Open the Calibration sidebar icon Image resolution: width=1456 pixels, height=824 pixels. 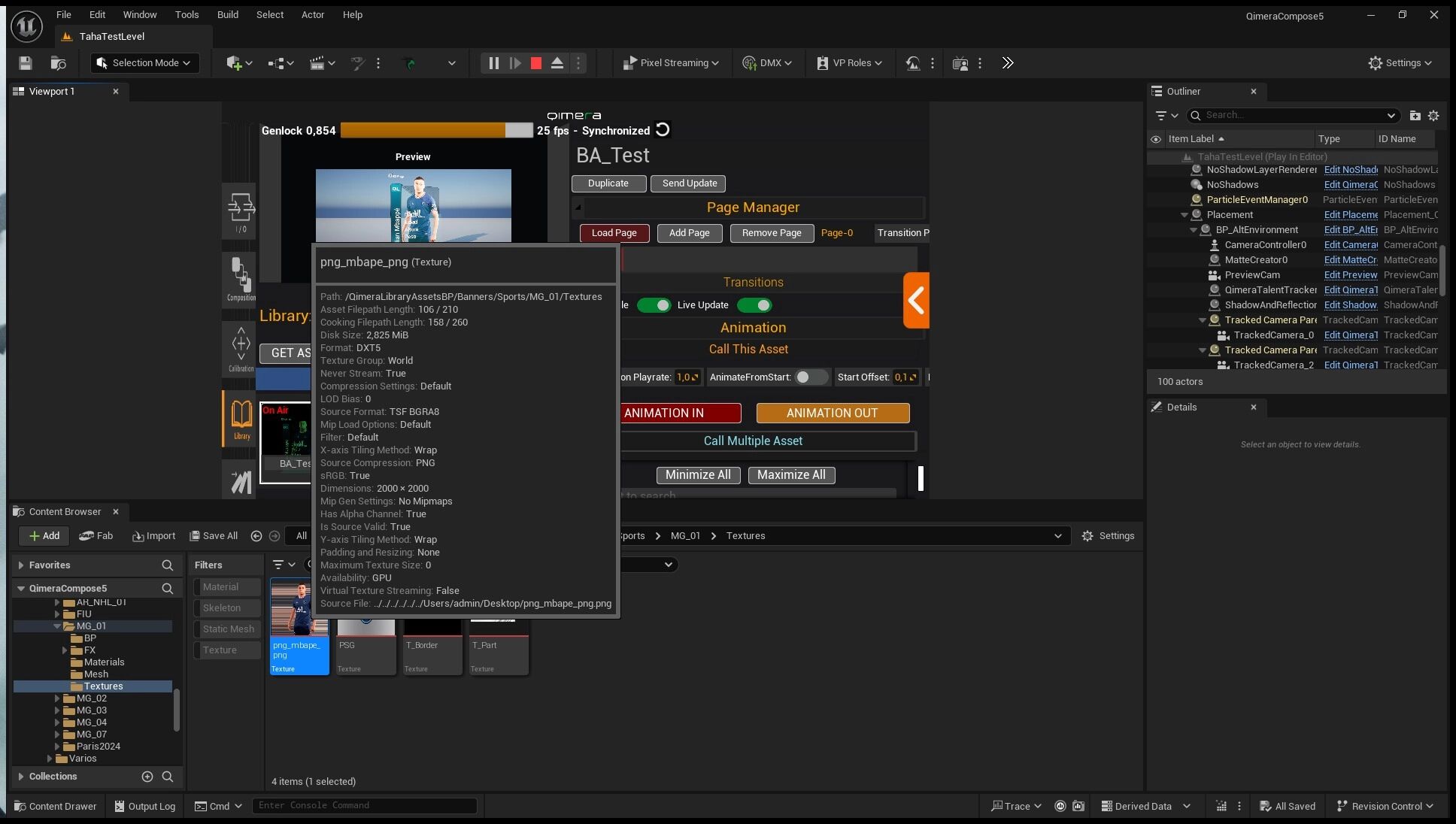click(241, 349)
